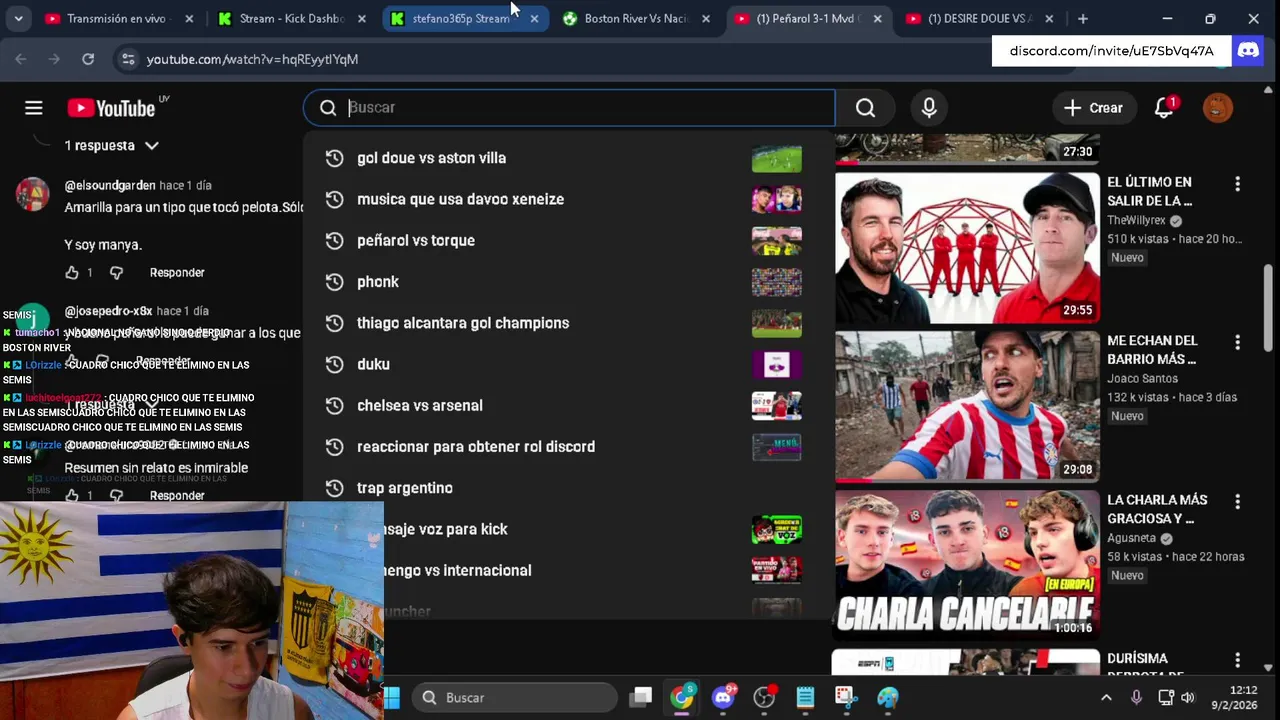1280x720 pixels.
Task: Click the discord.com/invite link banner
Action: 1111,51
